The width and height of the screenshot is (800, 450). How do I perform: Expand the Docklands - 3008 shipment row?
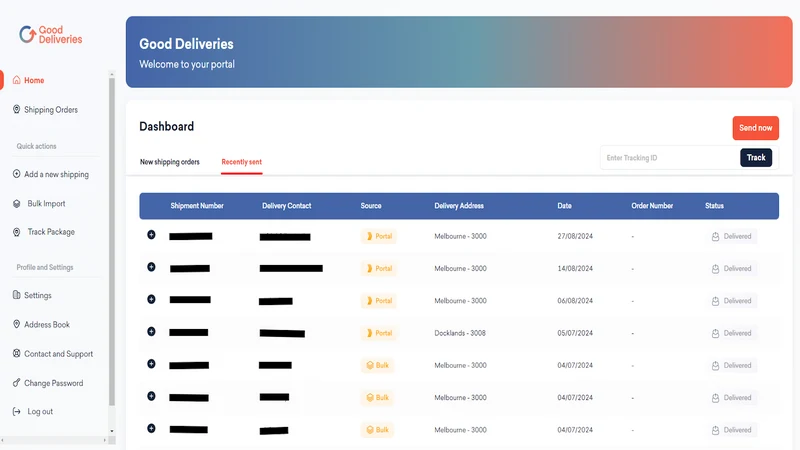point(151,332)
